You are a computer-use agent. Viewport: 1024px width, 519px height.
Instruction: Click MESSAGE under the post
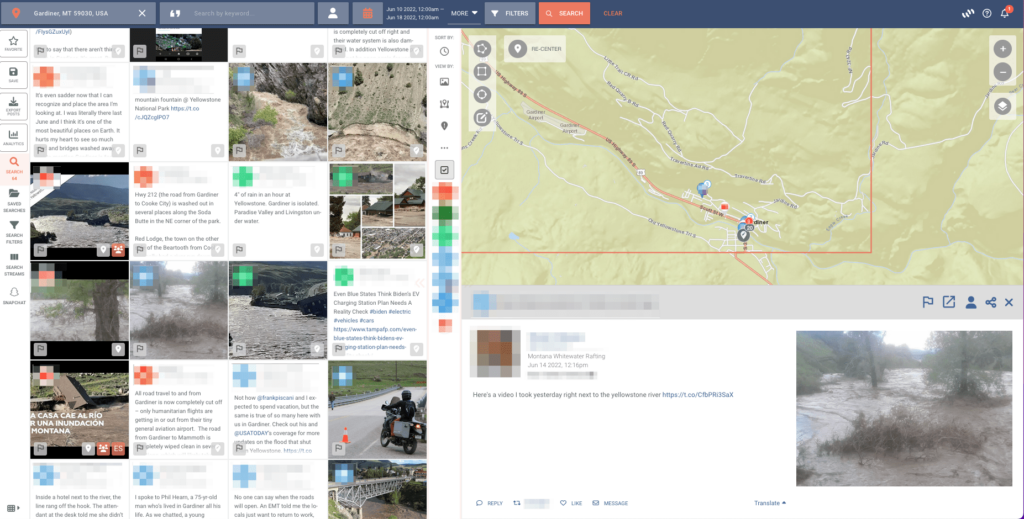(x=610, y=503)
